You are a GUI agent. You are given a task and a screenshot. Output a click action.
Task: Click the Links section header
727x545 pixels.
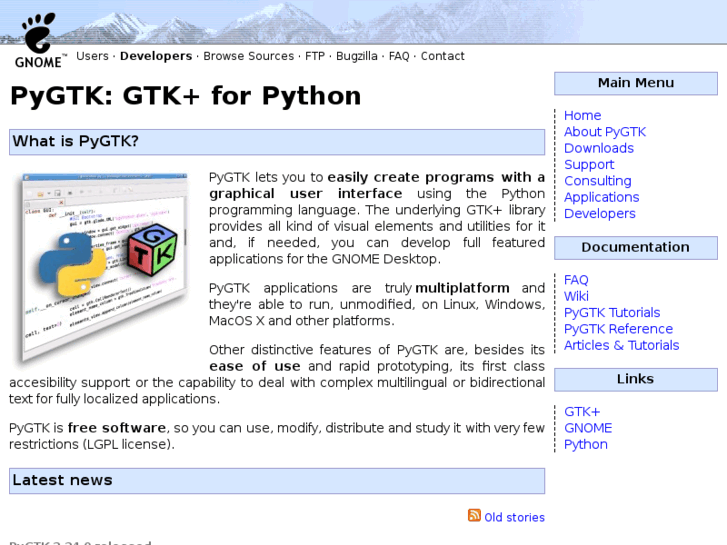click(x=636, y=379)
